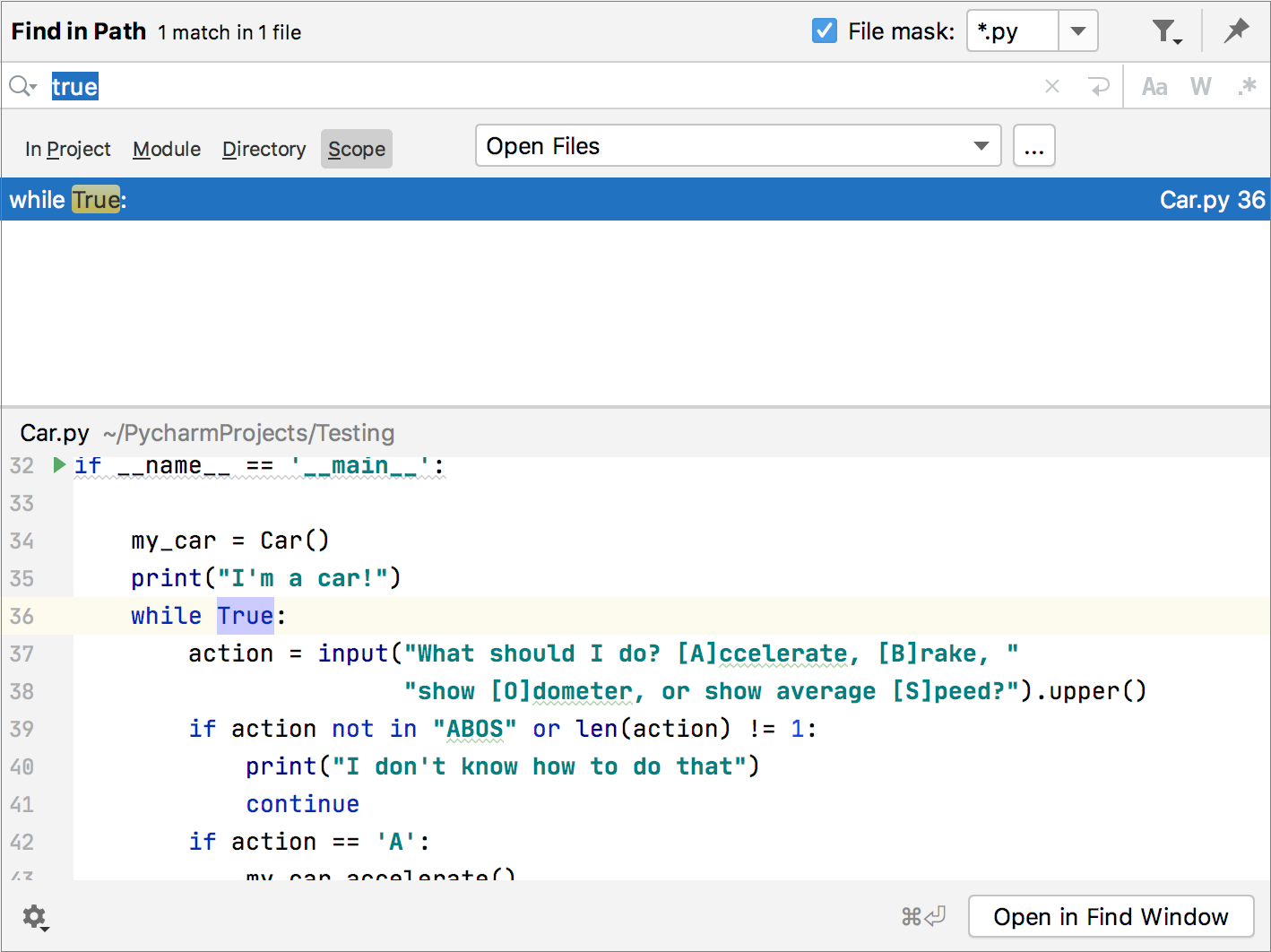Expand the search field options chevron
This screenshot has height=952, width=1271.
[33, 89]
